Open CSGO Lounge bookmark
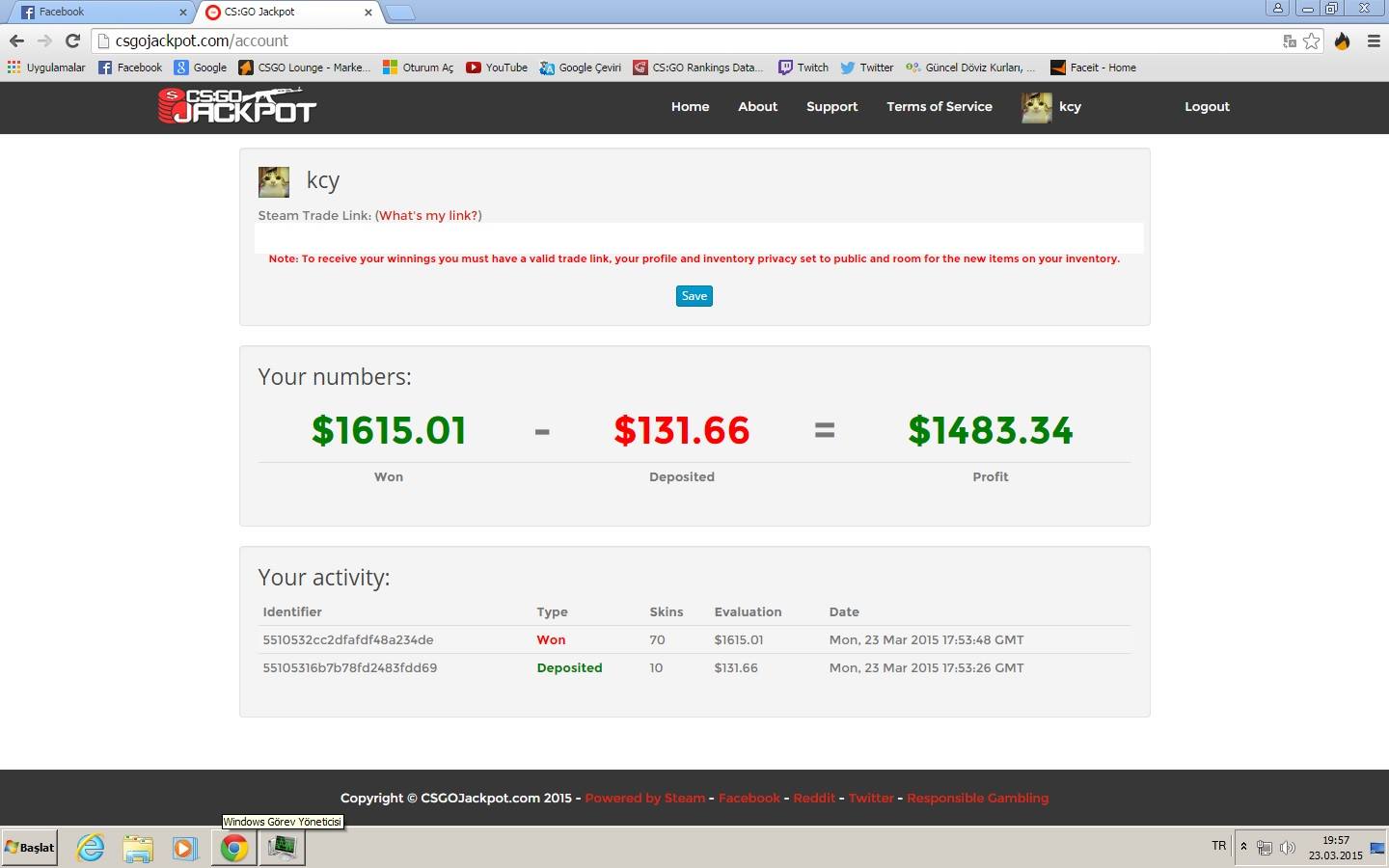 click(x=304, y=68)
